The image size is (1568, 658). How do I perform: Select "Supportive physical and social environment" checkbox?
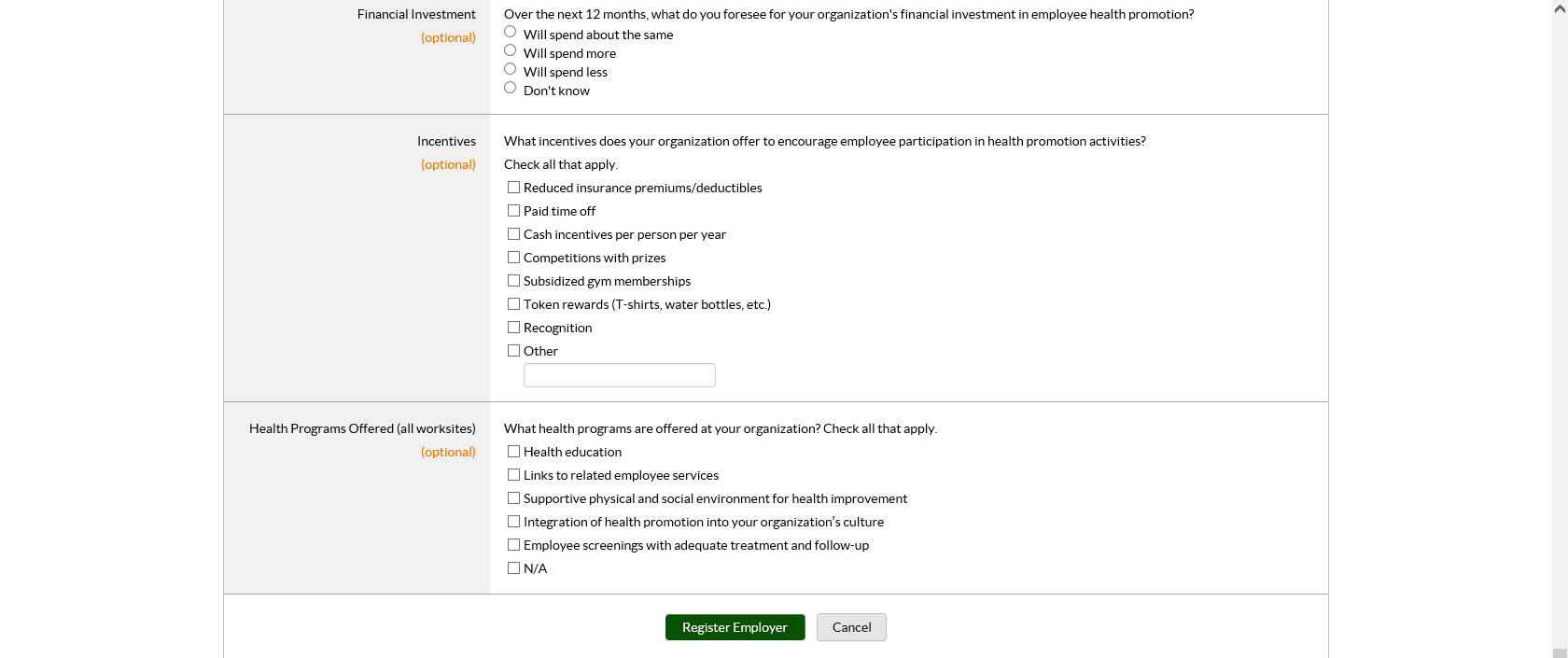(x=513, y=498)
